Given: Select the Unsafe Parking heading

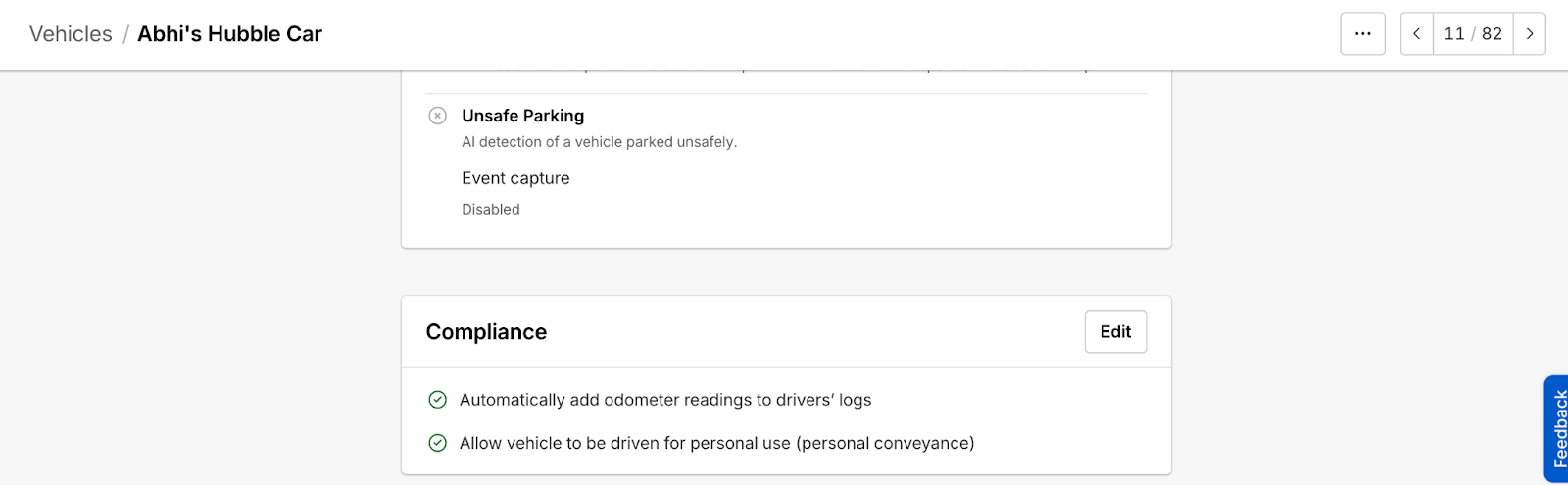Looking at the screenshot, I should click(523, 116).
